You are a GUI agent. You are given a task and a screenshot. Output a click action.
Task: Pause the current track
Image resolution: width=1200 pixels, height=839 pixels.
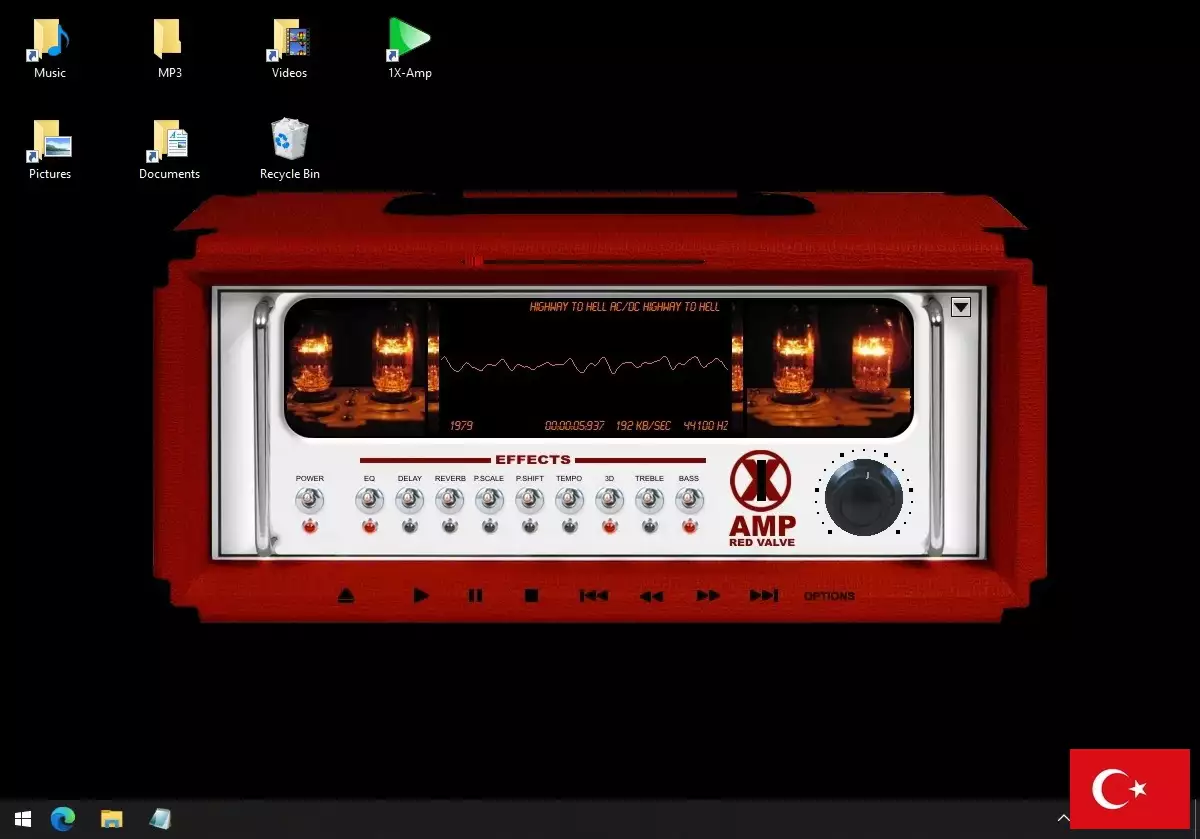tap(475, 596)
